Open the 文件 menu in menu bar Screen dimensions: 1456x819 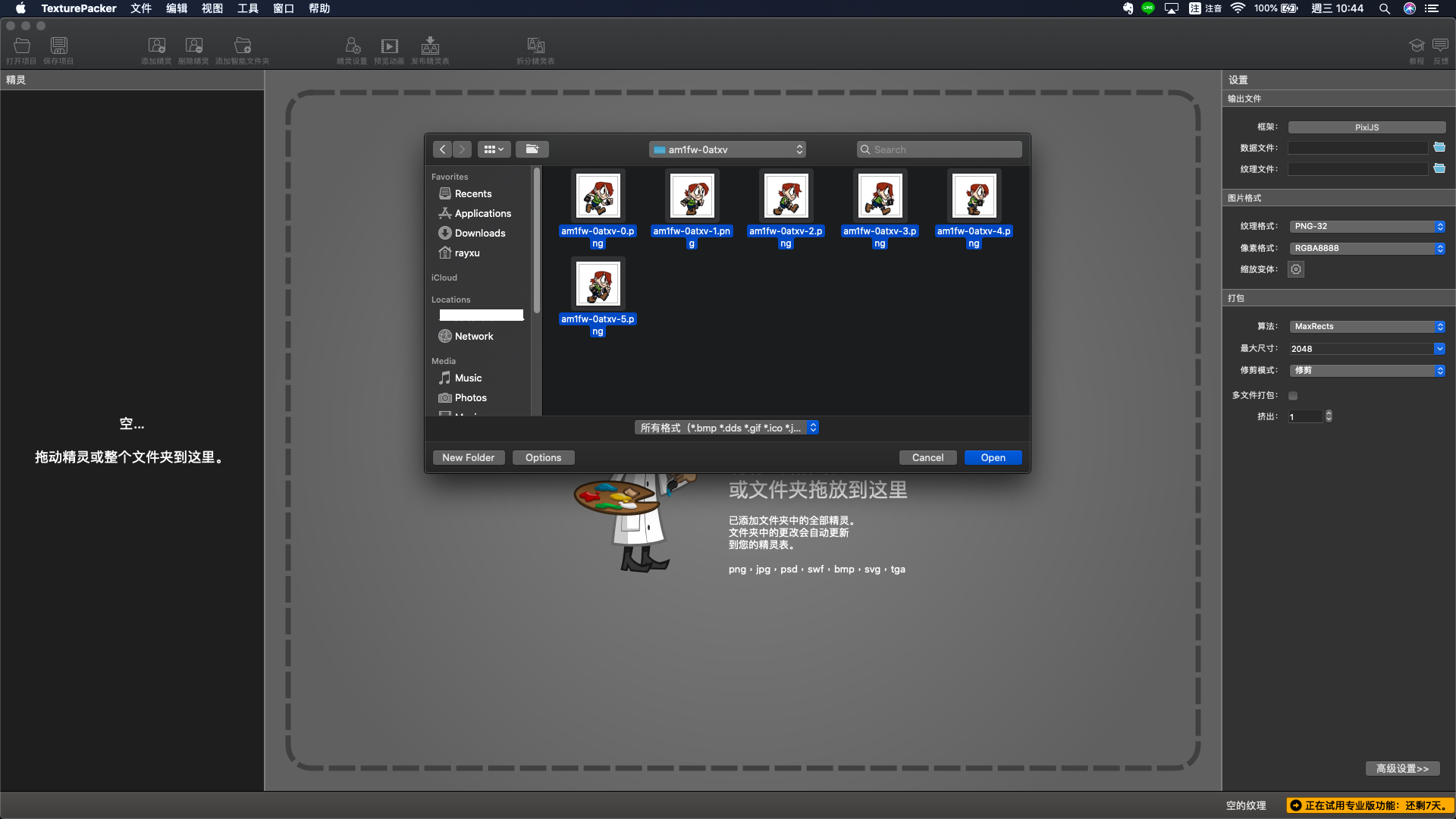tap(140, 8)
